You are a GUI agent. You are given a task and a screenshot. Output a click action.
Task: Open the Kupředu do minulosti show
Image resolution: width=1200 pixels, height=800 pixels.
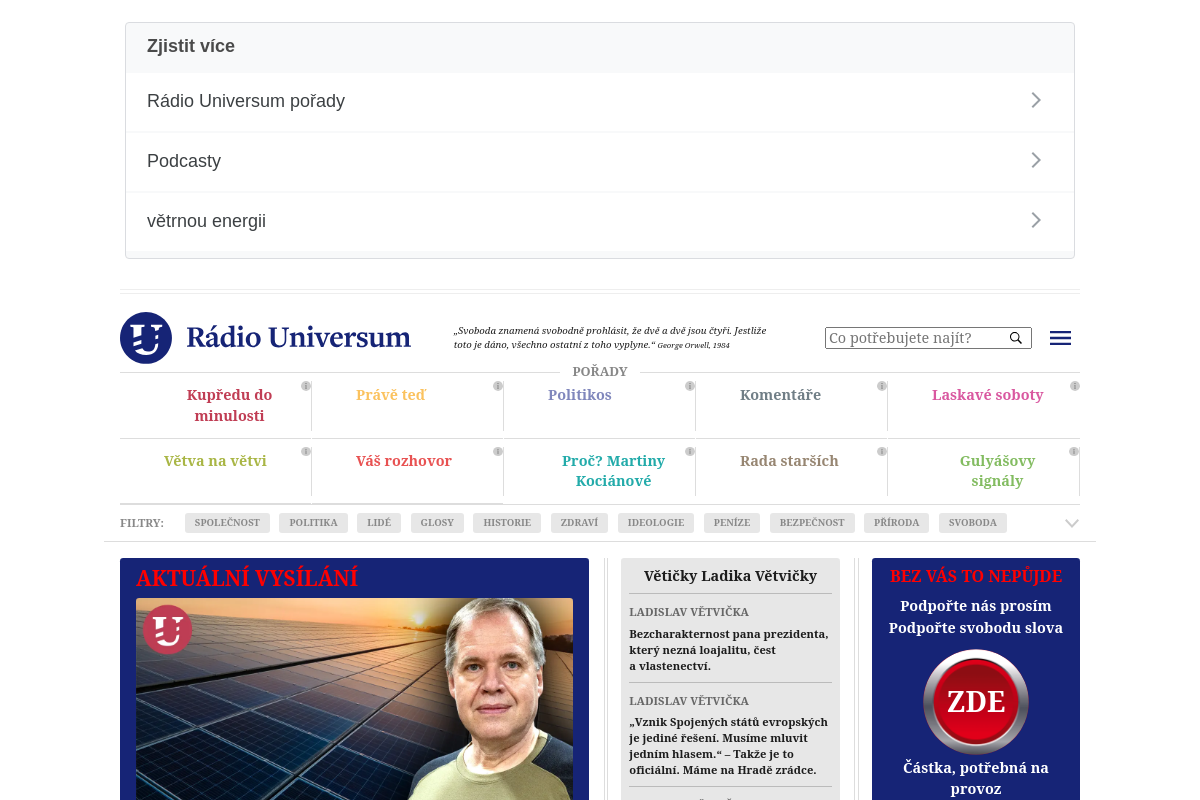(229, 405)
